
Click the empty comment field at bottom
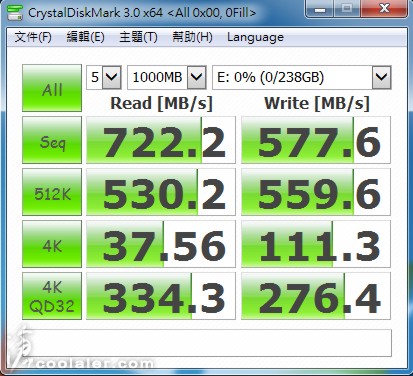[207, 343]
